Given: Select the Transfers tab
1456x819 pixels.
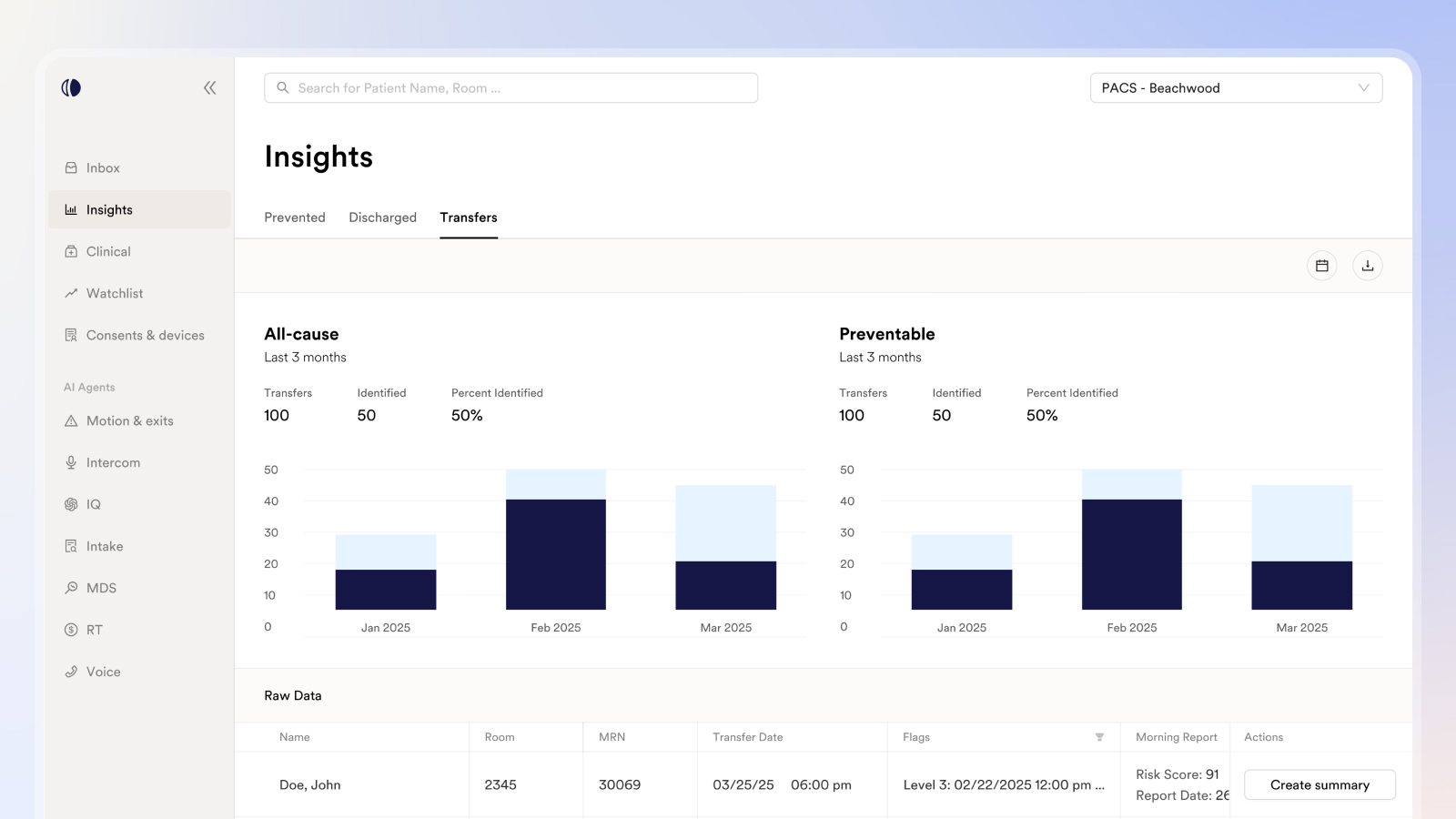Looking at the screenshot, I should tap(469, 217).
